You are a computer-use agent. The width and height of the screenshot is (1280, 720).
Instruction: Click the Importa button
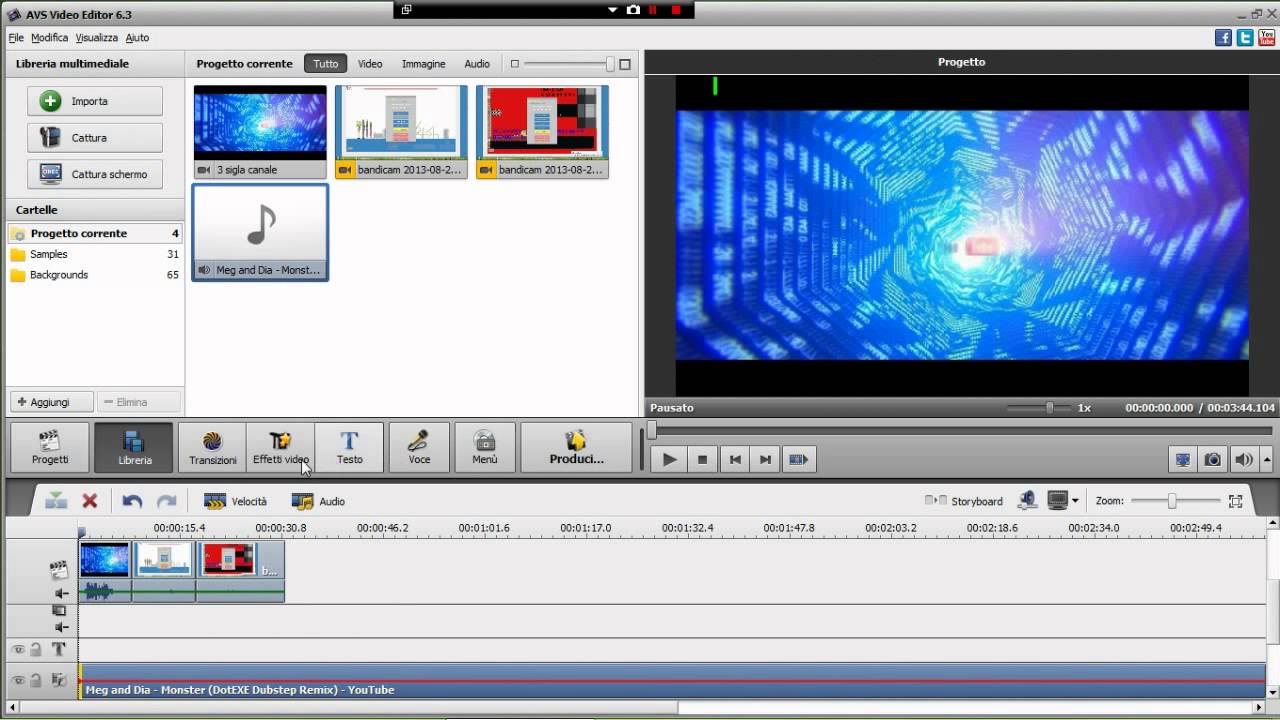coord(95,101)
